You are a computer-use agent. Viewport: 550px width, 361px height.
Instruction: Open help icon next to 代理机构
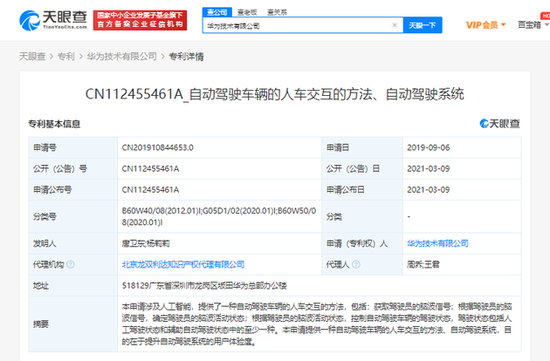71,265
